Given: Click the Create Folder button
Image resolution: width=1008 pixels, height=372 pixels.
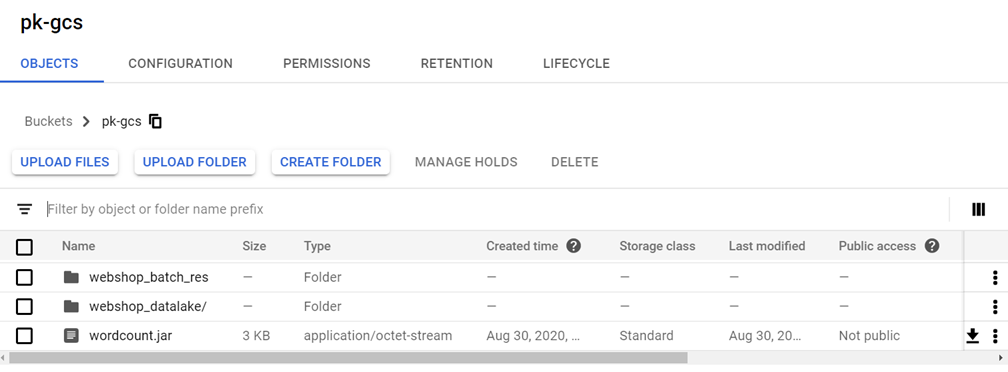Looking at the screenshot, I should (x=330, y=162).
